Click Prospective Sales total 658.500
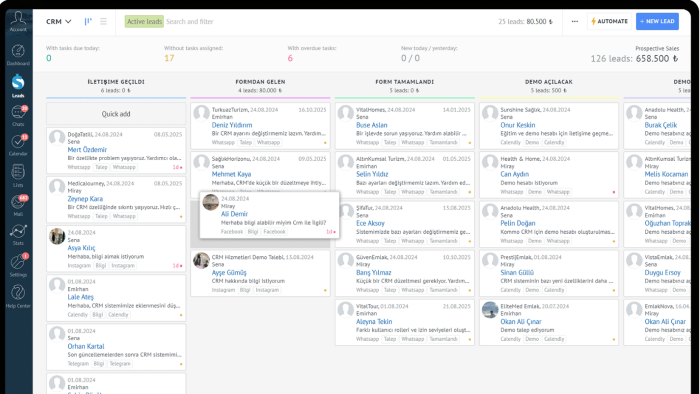This screenshot has height=394, width=700. tap(657, 58)
